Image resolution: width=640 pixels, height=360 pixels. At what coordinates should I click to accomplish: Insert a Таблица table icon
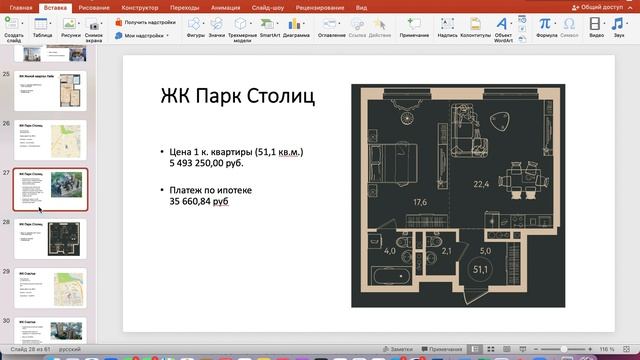coord(40,24)
